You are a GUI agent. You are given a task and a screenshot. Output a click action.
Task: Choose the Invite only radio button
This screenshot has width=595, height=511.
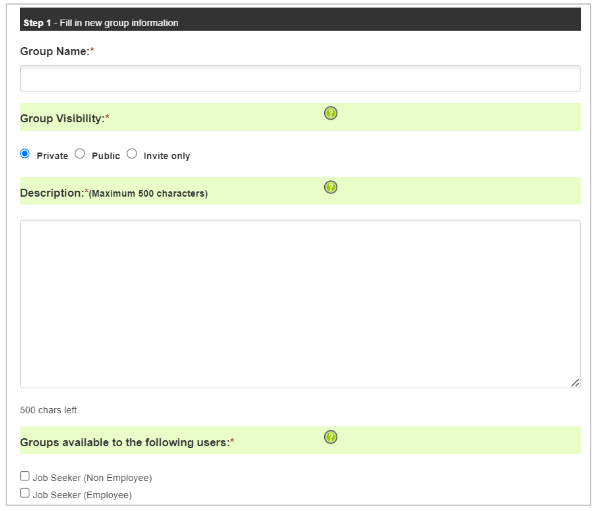tap(132, 154)
